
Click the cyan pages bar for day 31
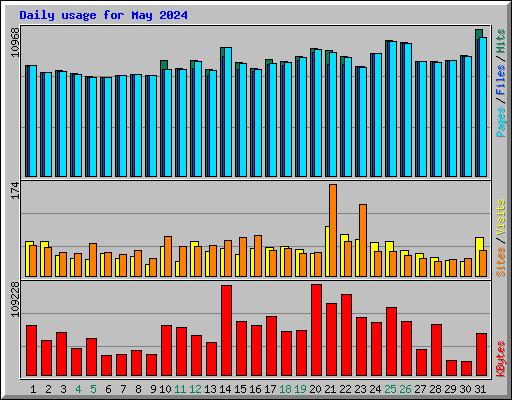click(483, 107)
